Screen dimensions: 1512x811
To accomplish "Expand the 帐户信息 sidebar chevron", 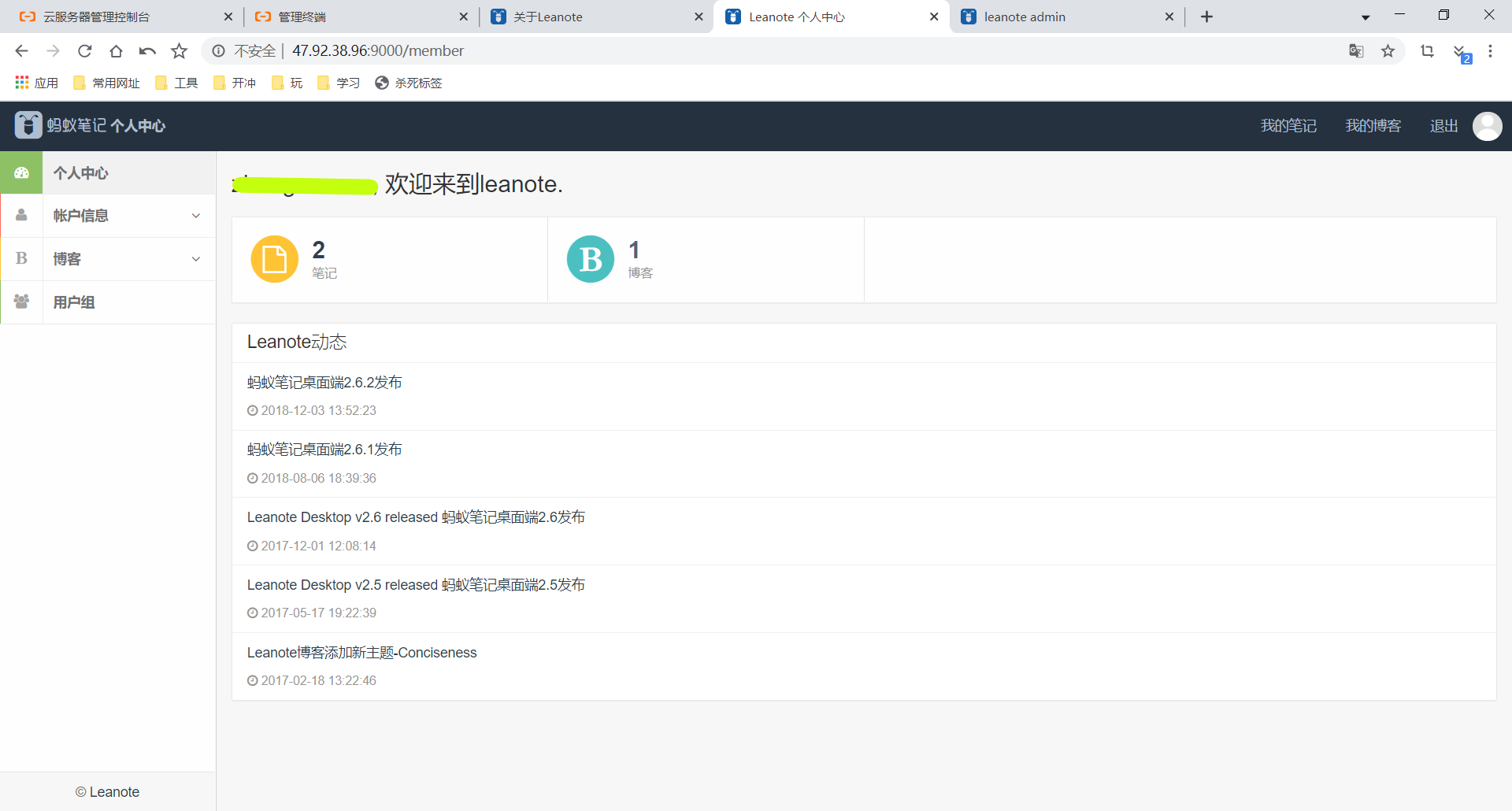I will pyautogui.click(x=196, y=216).
